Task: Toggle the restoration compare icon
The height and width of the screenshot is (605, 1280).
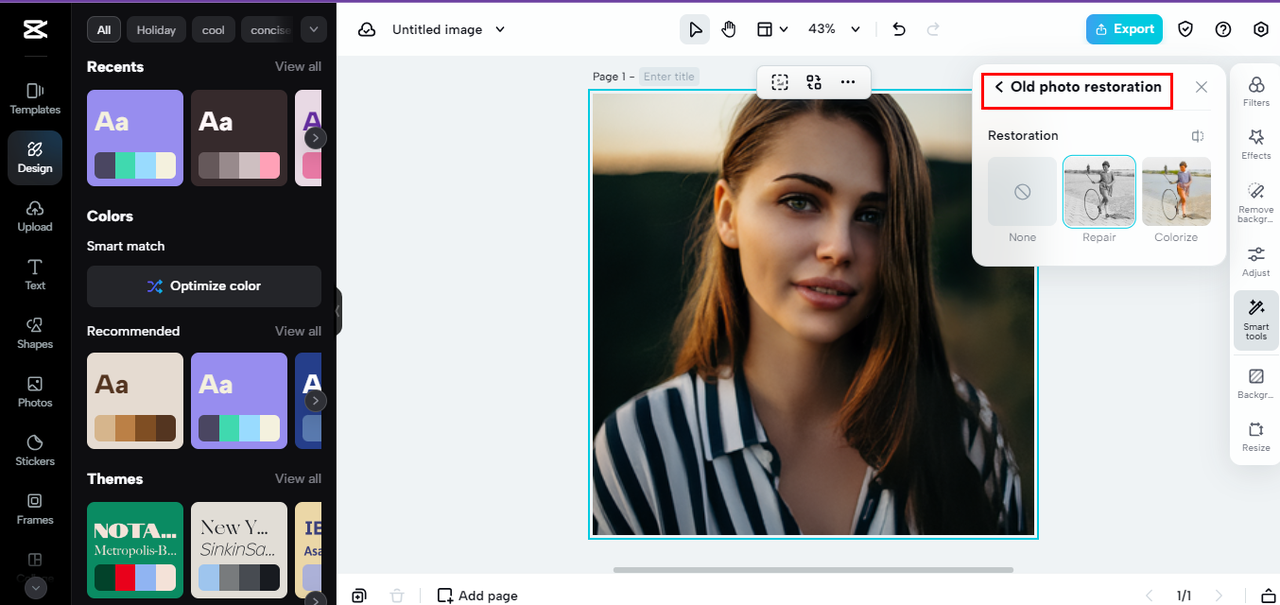Action: click(x=1197, y=136)
